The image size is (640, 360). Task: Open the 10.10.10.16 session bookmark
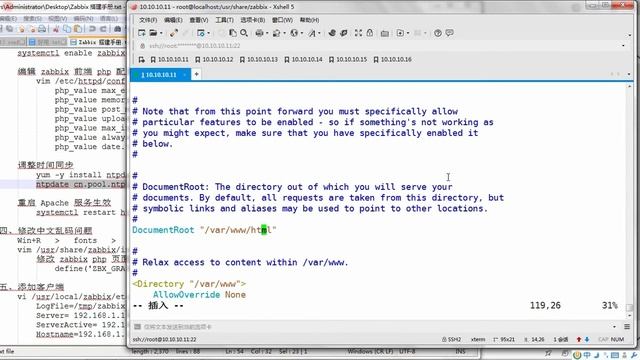tap(392, 60)
